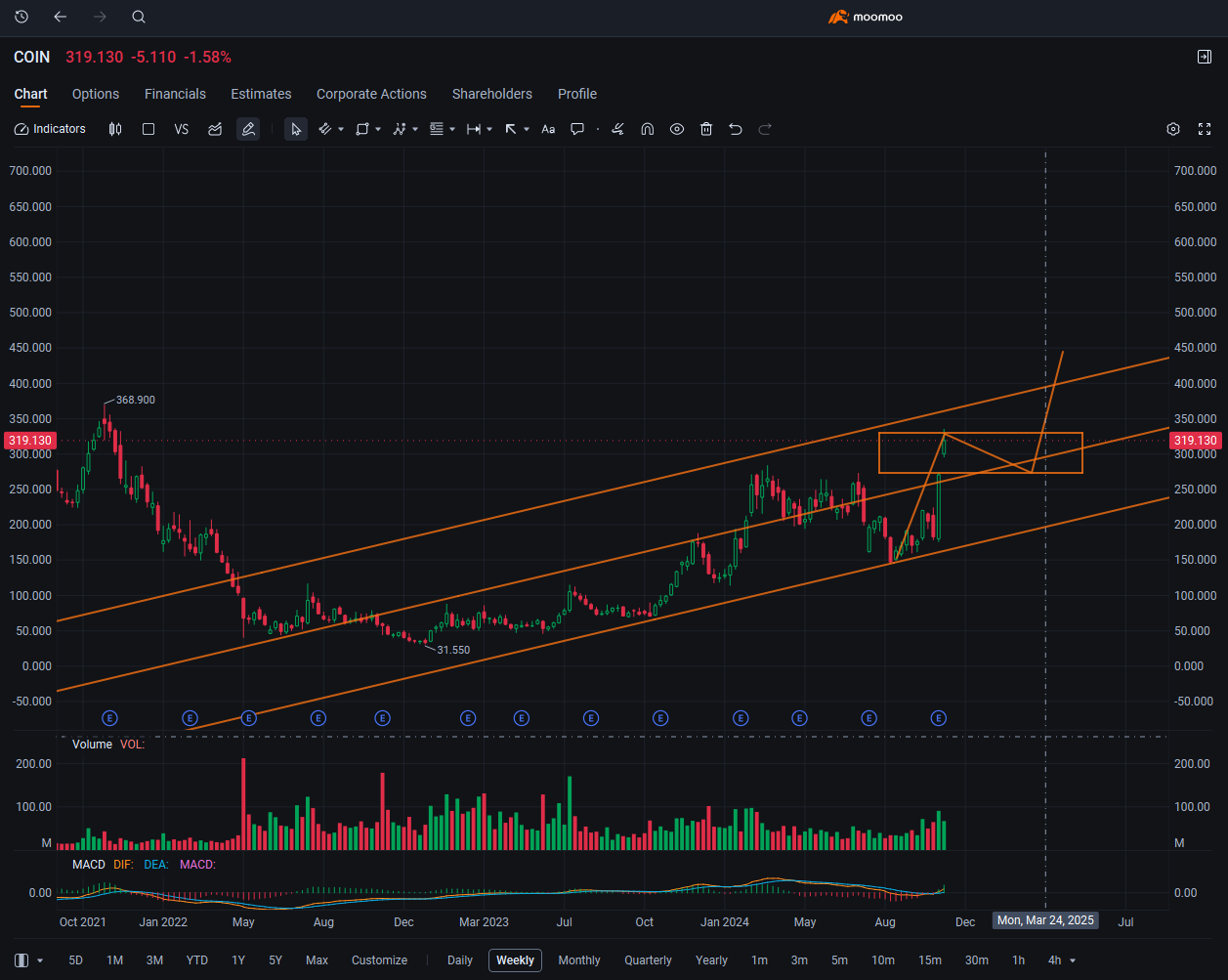This screenshot has width=1228, height=980.
Task: Toggle the right side panel icon
Action: pyautogui.click(x=1204, y=57)
